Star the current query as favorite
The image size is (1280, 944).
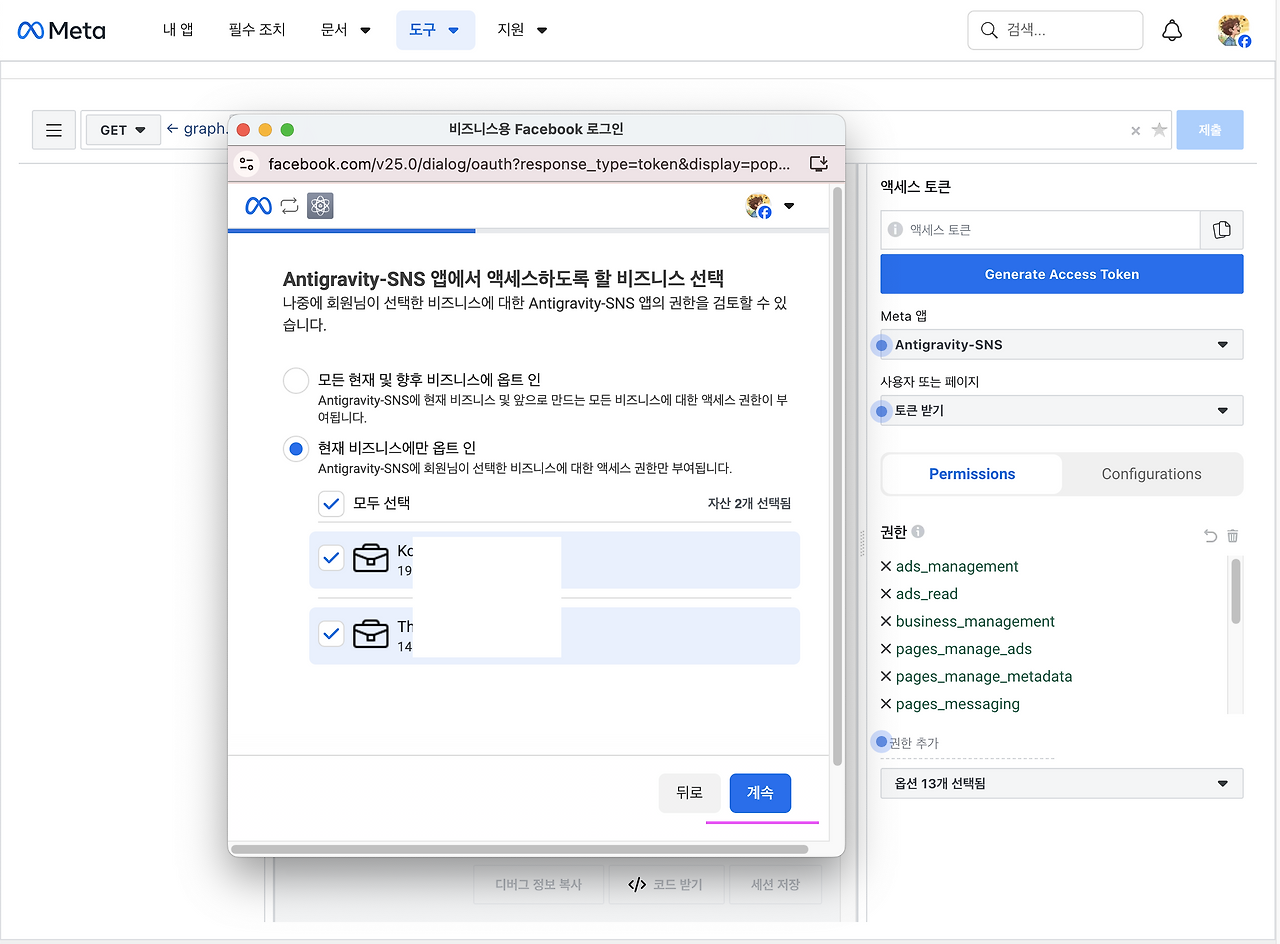(1159, 130)
